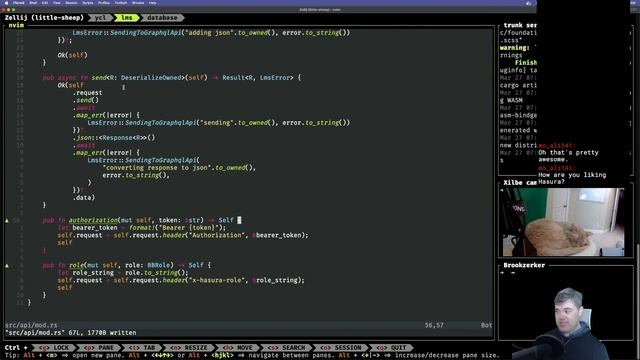Click the red close window button
Viewport: 640px width, 360px height.
[x=3, y=9]
